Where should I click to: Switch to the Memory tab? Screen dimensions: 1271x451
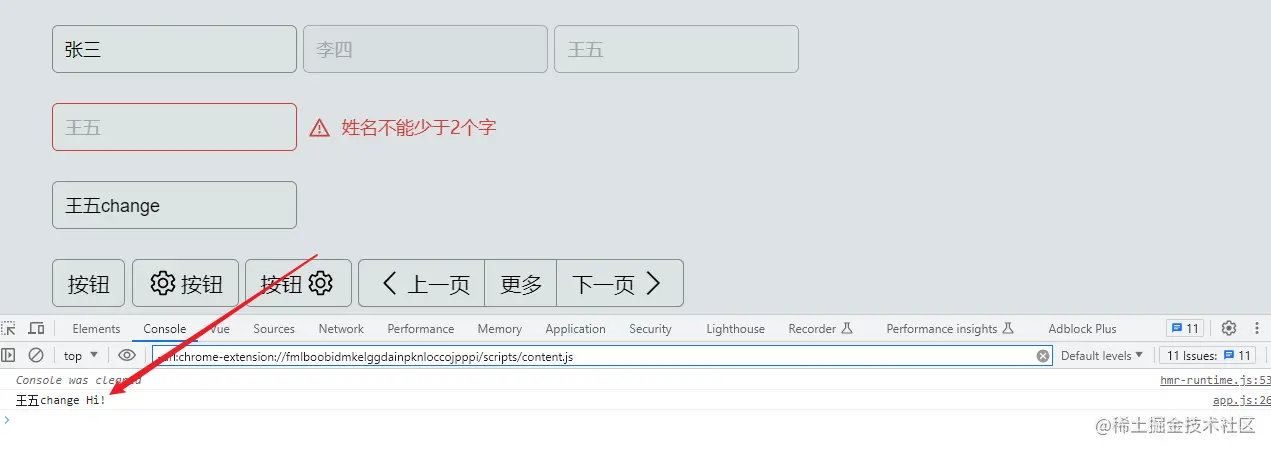click(x=500, y=328)
